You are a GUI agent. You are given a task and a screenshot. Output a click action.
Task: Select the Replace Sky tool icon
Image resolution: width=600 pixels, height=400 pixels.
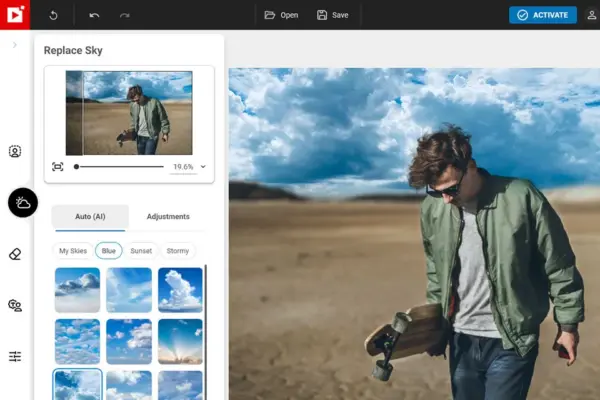(x=23, y=202)
